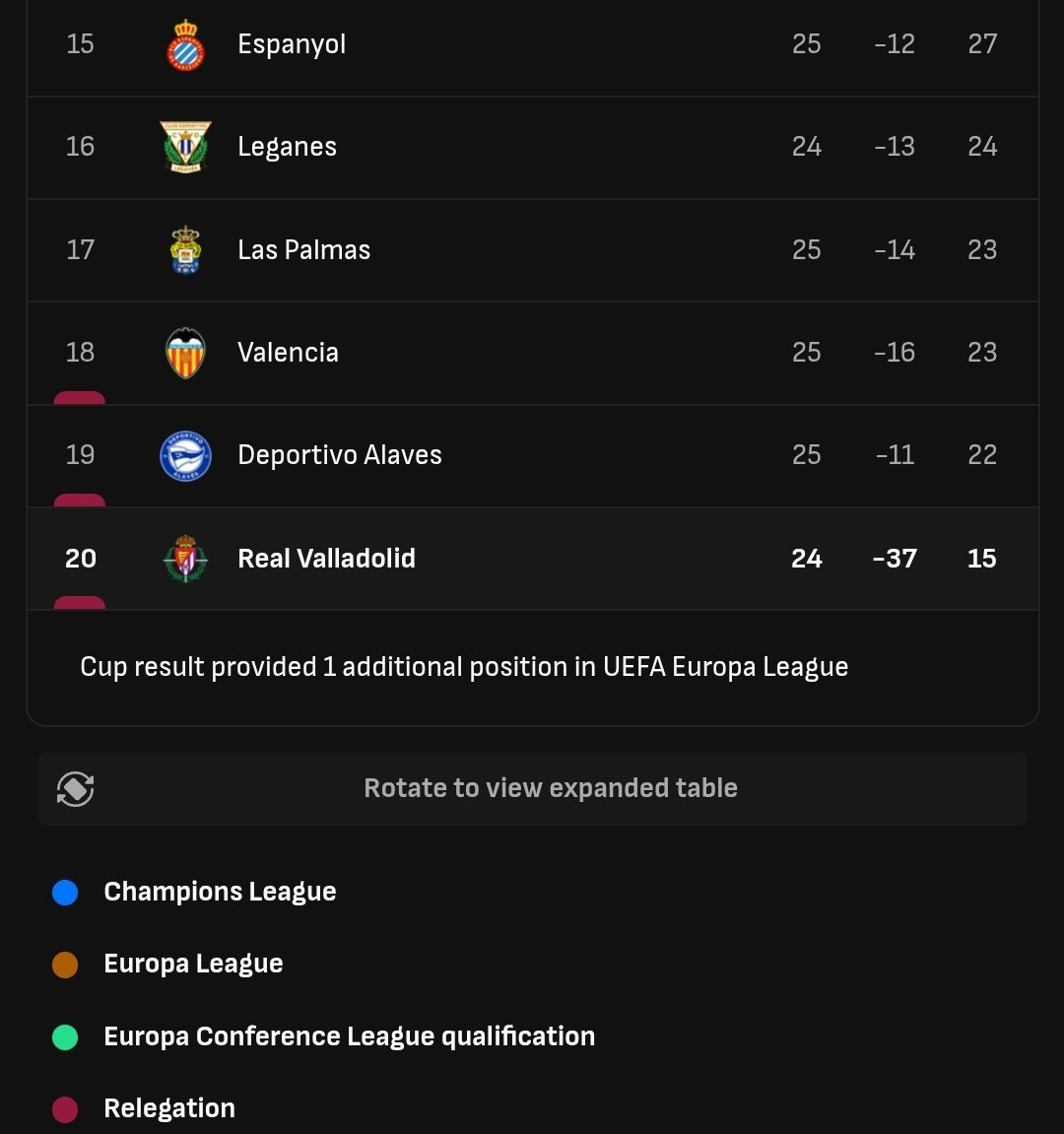
Task: Click the Europa League cup result note
Action: point(464,667)
